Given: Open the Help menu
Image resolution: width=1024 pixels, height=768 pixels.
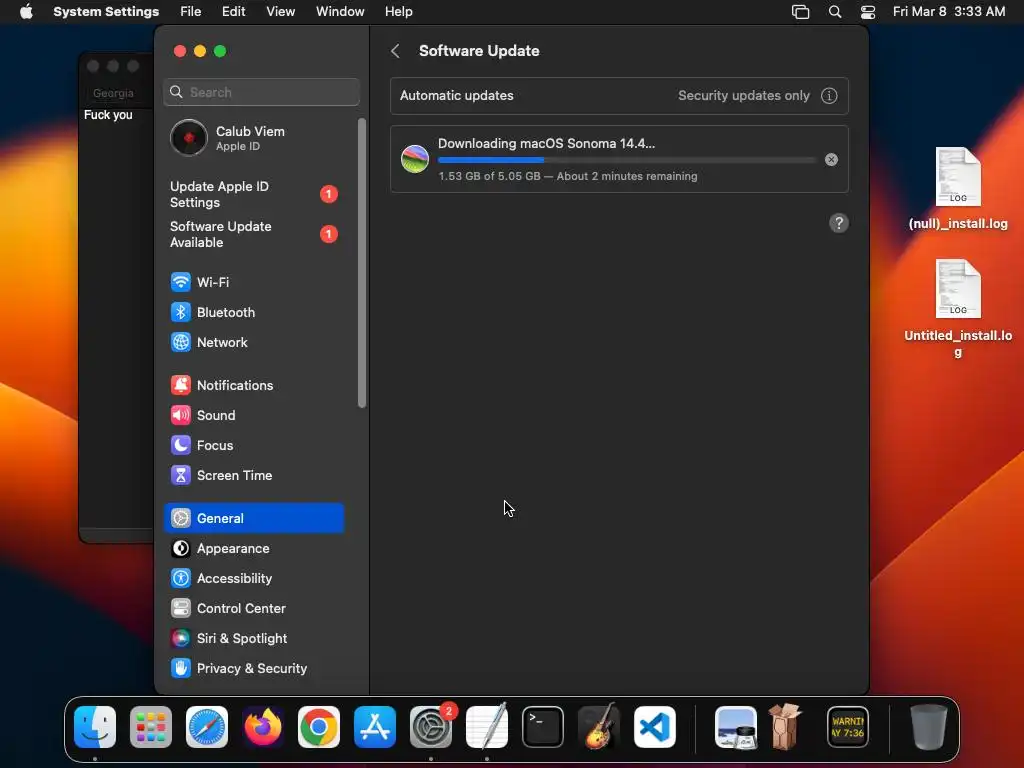Looking at the screenshot, I should pyautogui.click(x=398, y=12).
